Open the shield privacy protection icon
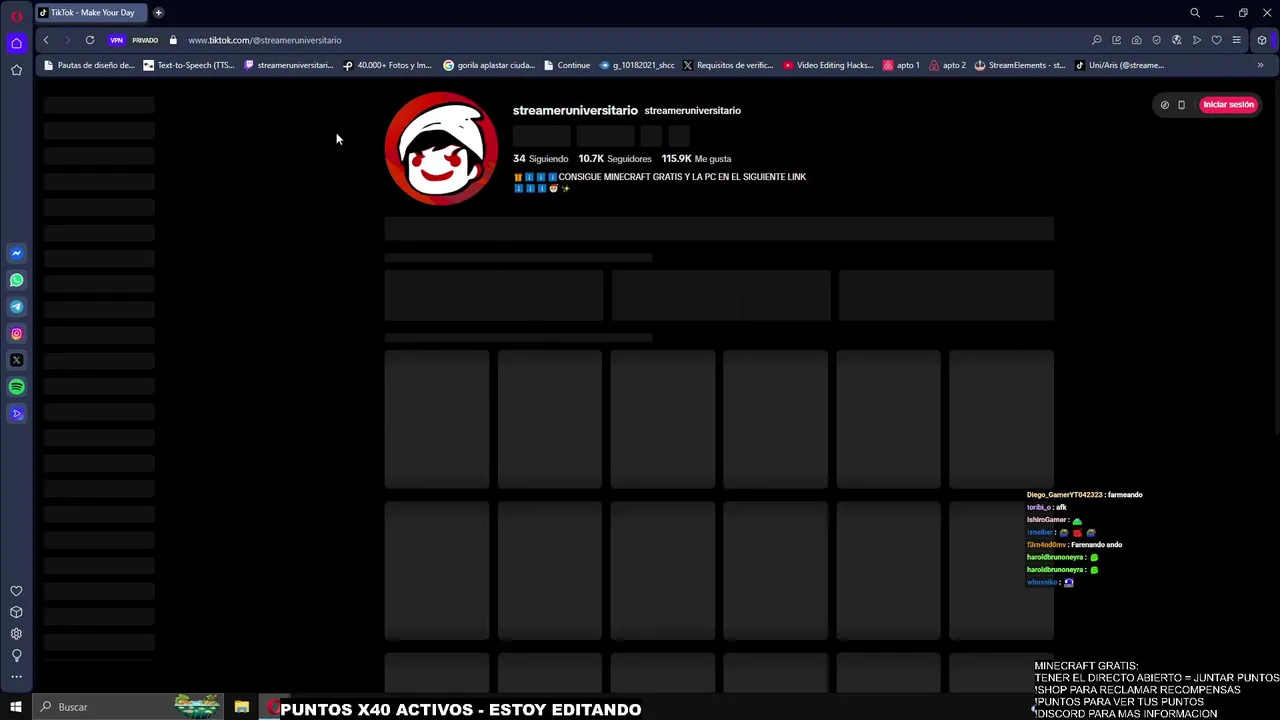Image resolution: width=1280 pixels, height=720 pixels. (1157, 40)
